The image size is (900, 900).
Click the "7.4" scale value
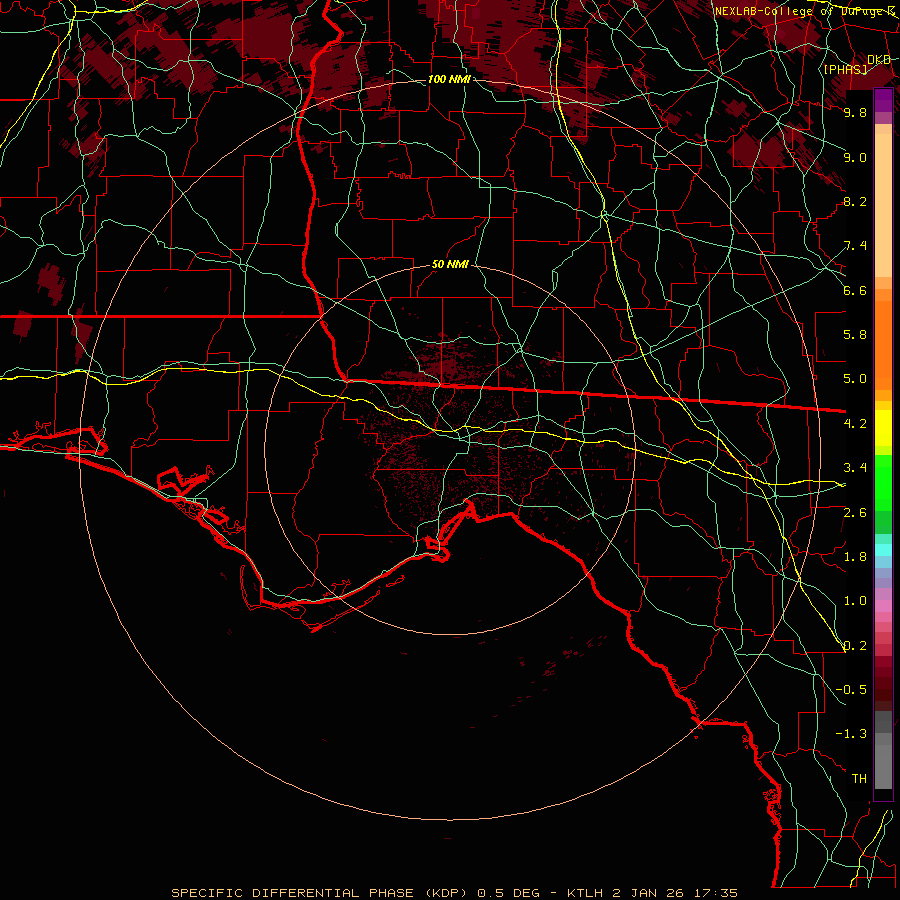[855, 246]
